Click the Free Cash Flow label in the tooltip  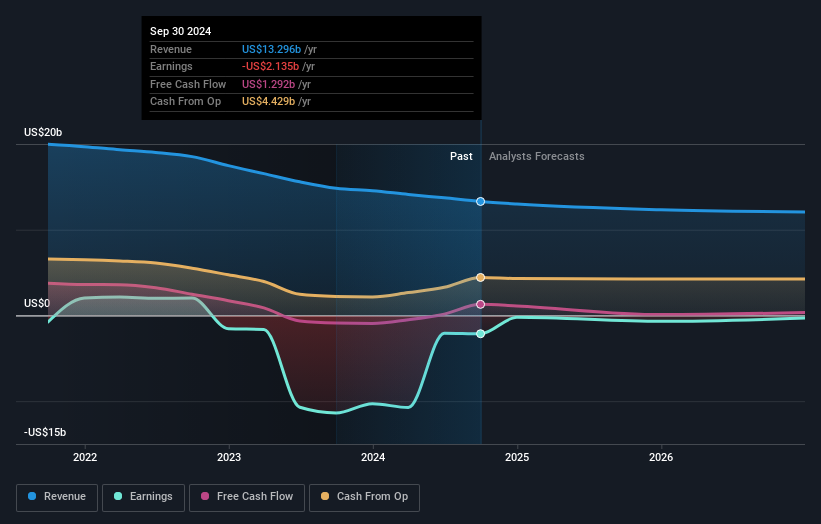(188, 84)
